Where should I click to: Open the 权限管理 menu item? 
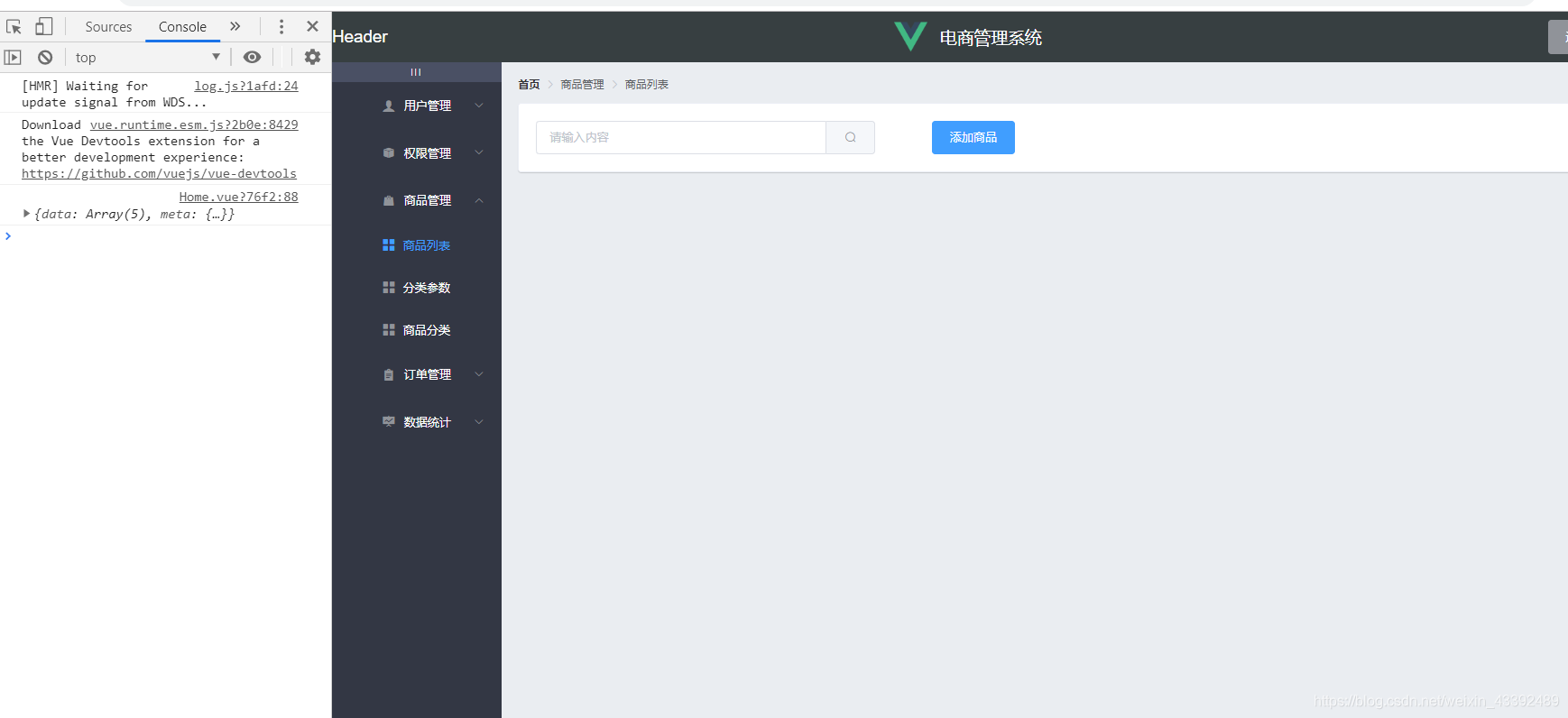(417, 153)
